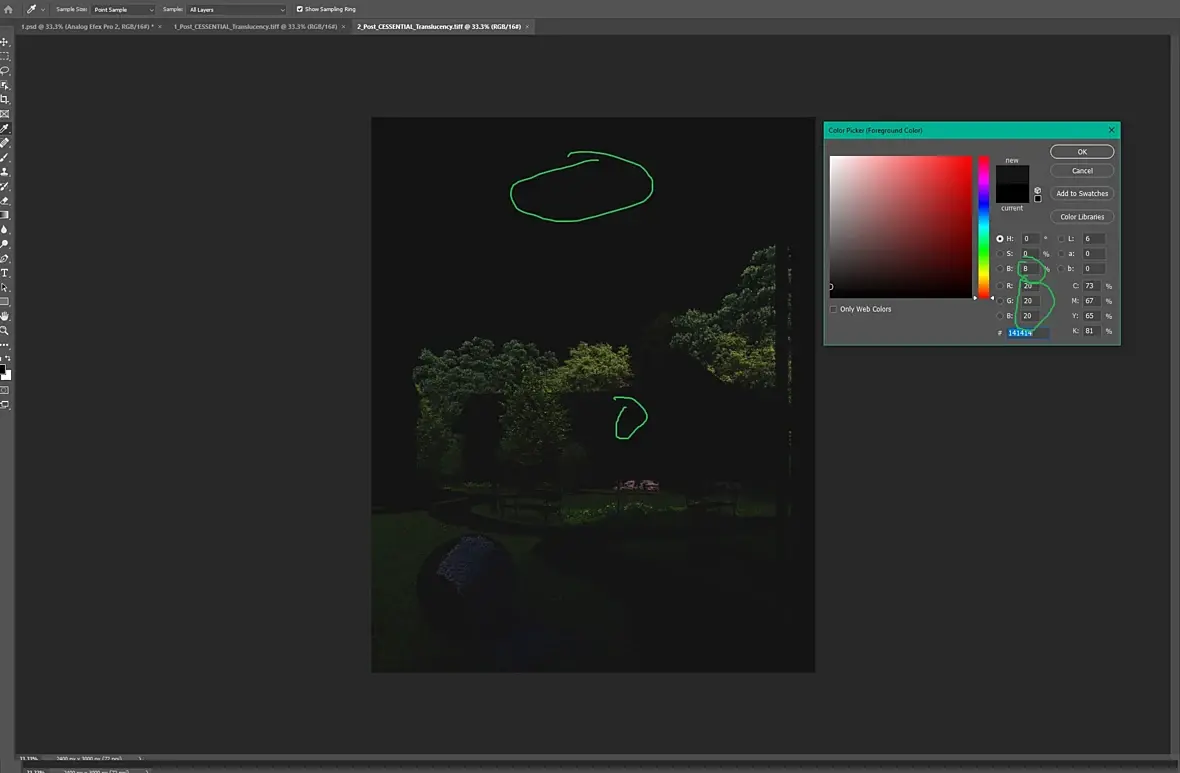Select the Zoom tool
The height and width of the screenshot is (773, 1180).
point(5,330)
